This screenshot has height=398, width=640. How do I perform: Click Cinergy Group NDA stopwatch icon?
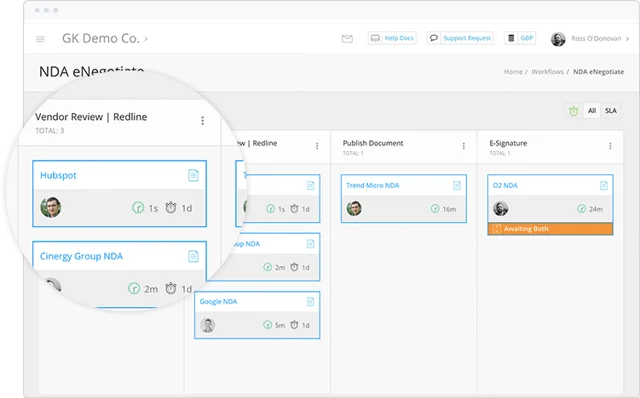pyautogui.click(x=171, y=289)
